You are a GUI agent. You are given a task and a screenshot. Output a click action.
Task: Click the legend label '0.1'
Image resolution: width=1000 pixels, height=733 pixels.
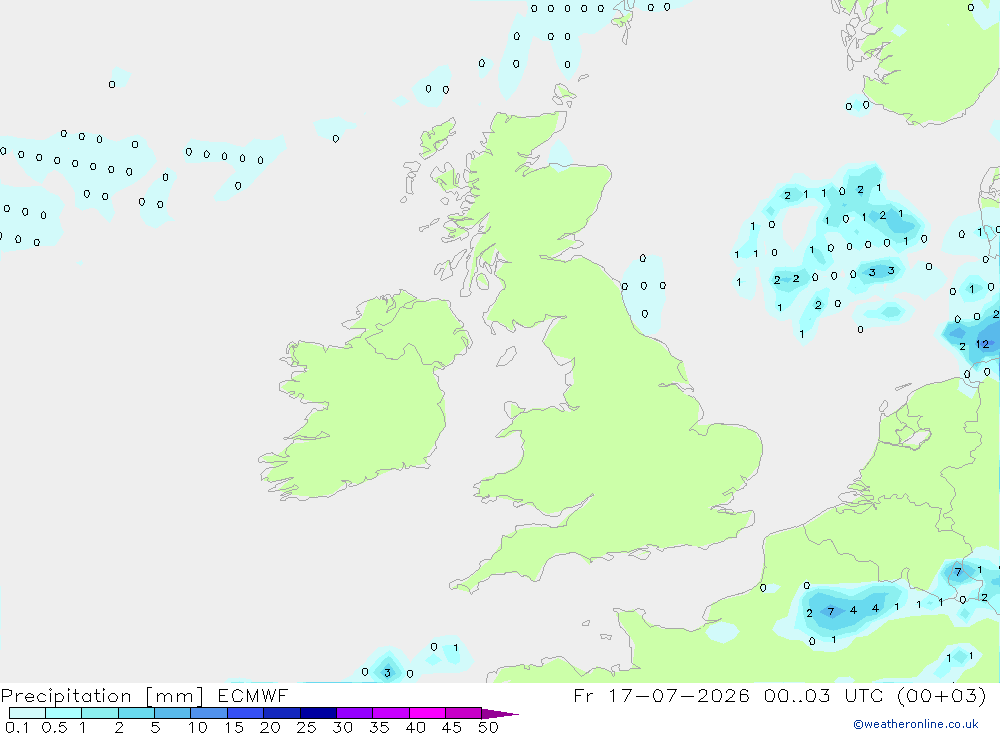click(x=17, y=727)
